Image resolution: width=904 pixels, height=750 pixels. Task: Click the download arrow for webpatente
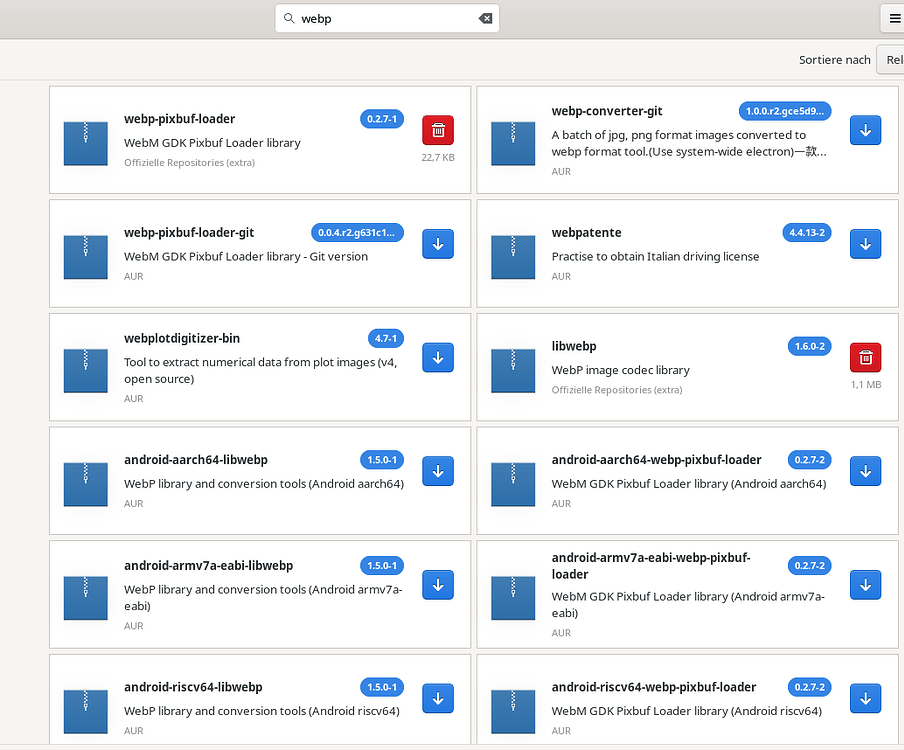tap(865, 243)
